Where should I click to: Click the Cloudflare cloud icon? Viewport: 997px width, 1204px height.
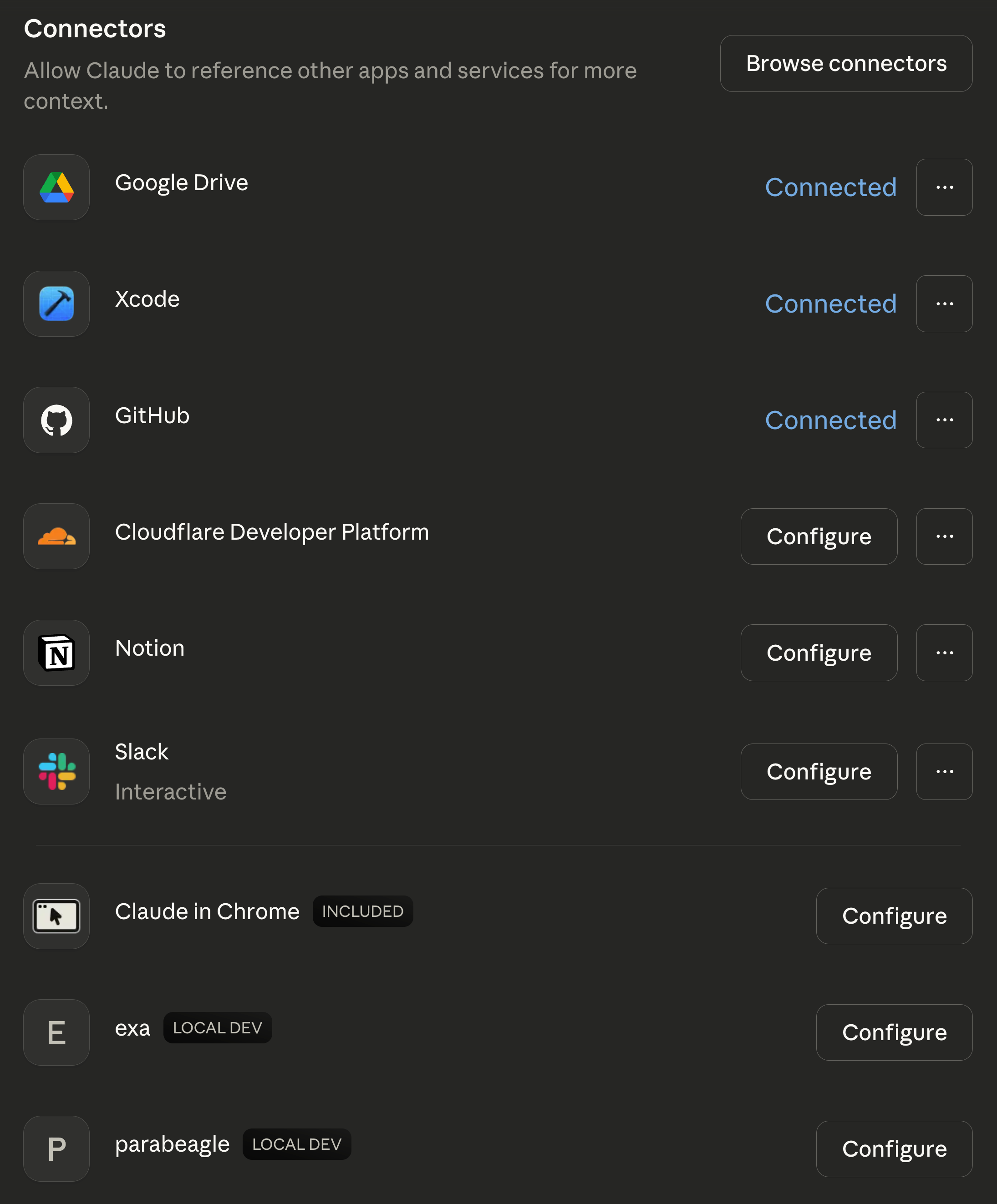coord(56,536)
